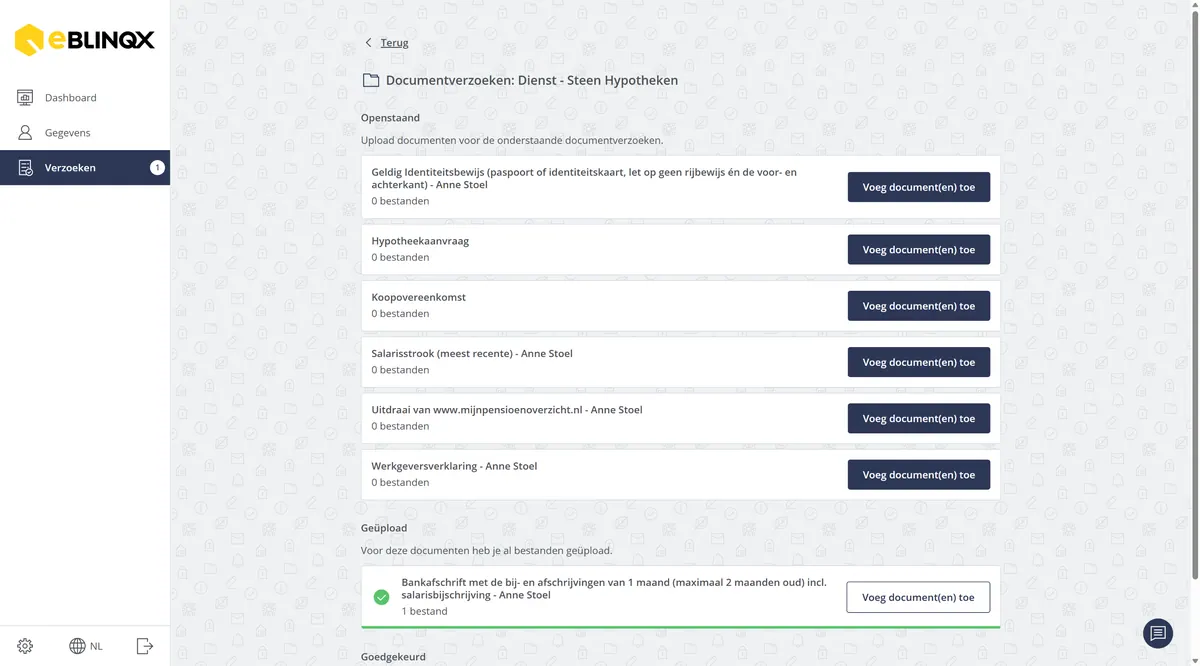Open the chat widget icon
This screenshot has height=666, width=1200.
1158,633
